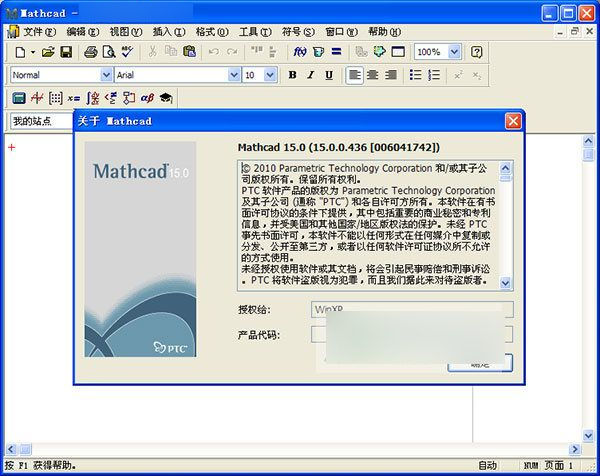Toggle bulleted list

tap(416, 75)
